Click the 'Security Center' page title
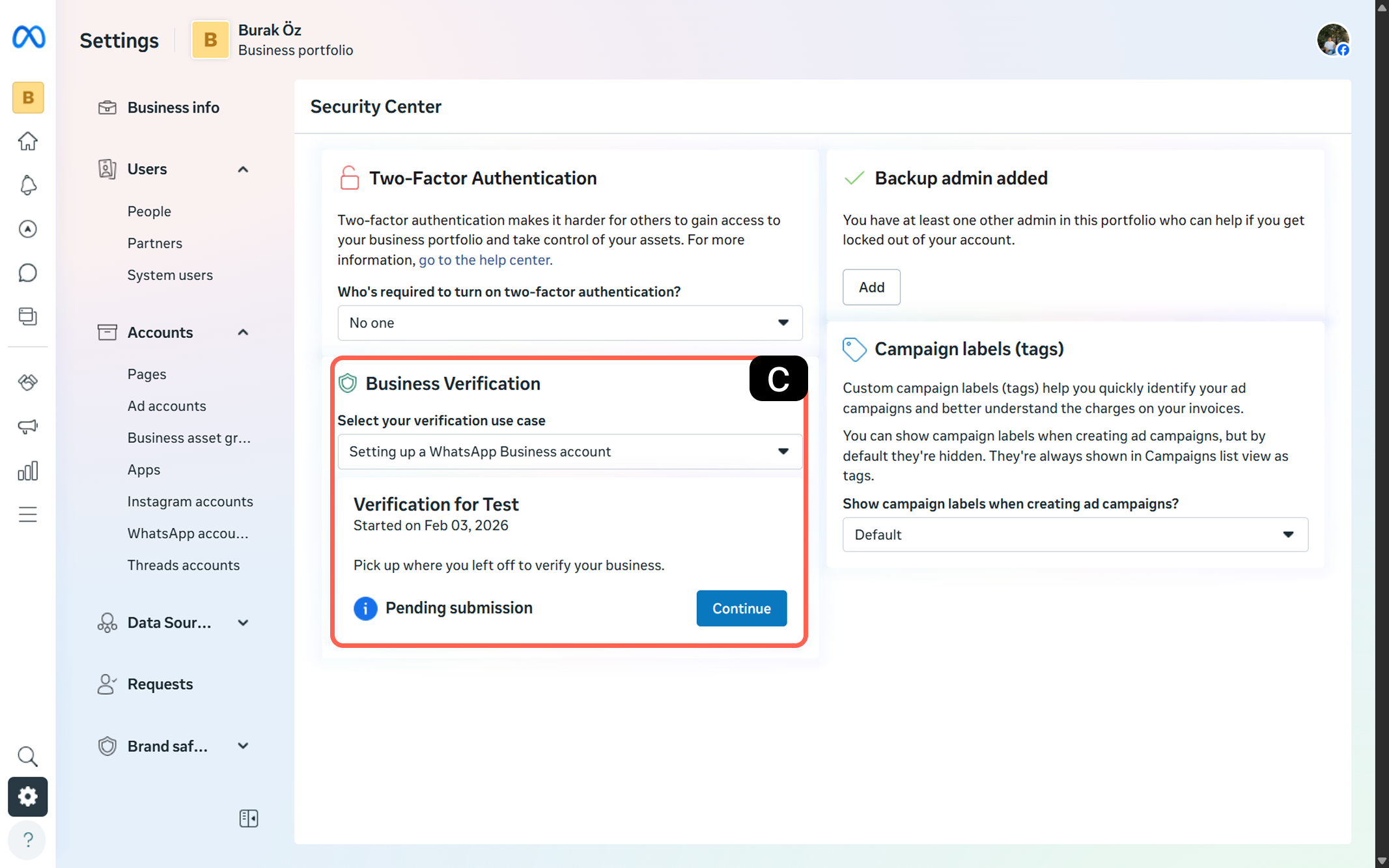This screenshot has height=868, width=1389. (376, 107)
